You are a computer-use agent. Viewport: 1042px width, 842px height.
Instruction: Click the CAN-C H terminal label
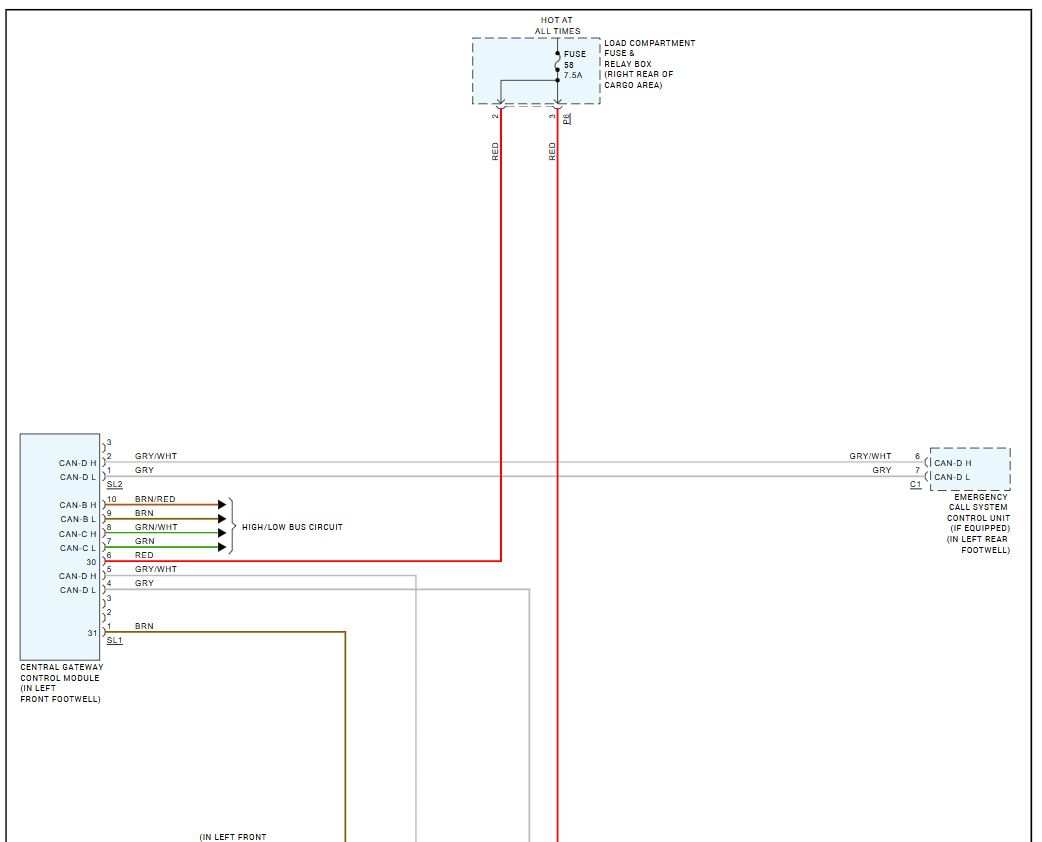coord(78,534)
